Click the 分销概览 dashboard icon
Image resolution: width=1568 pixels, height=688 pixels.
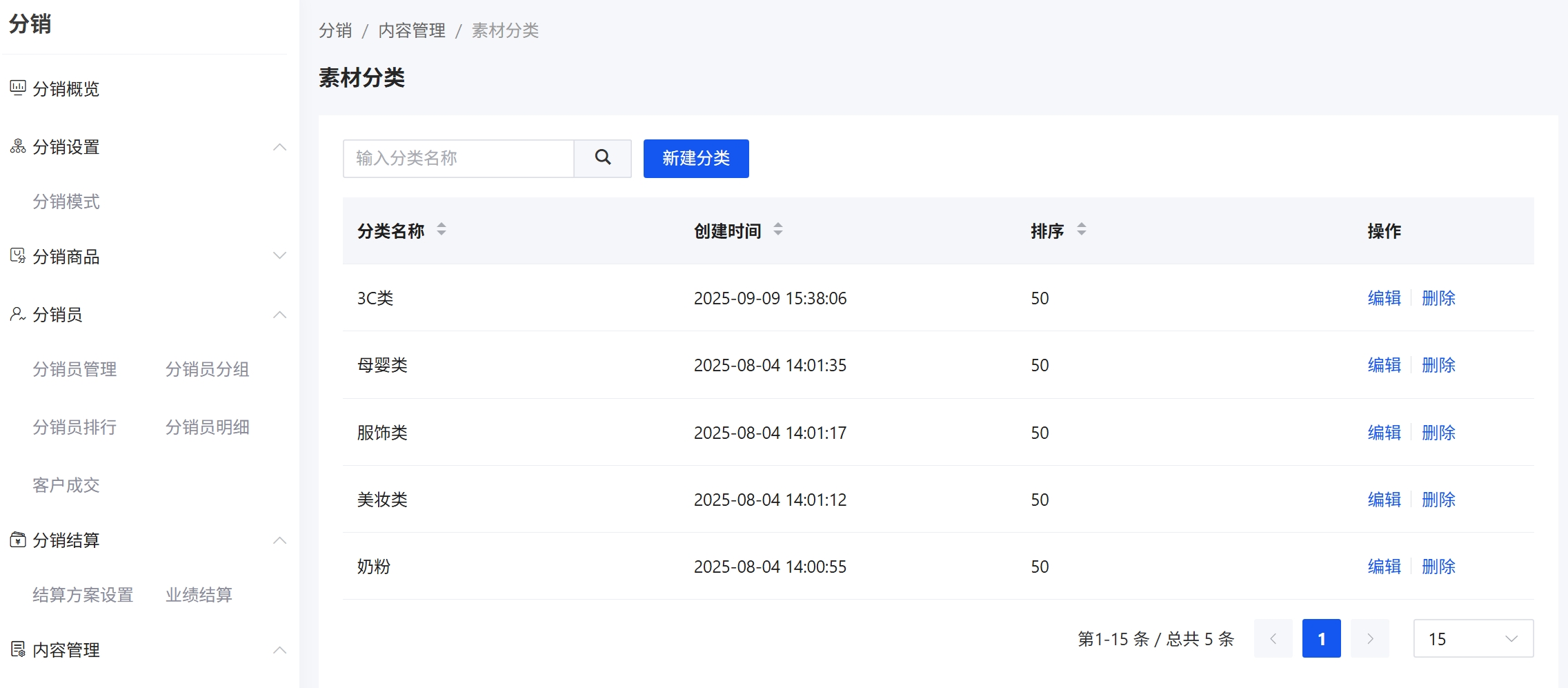coord(17,88)
